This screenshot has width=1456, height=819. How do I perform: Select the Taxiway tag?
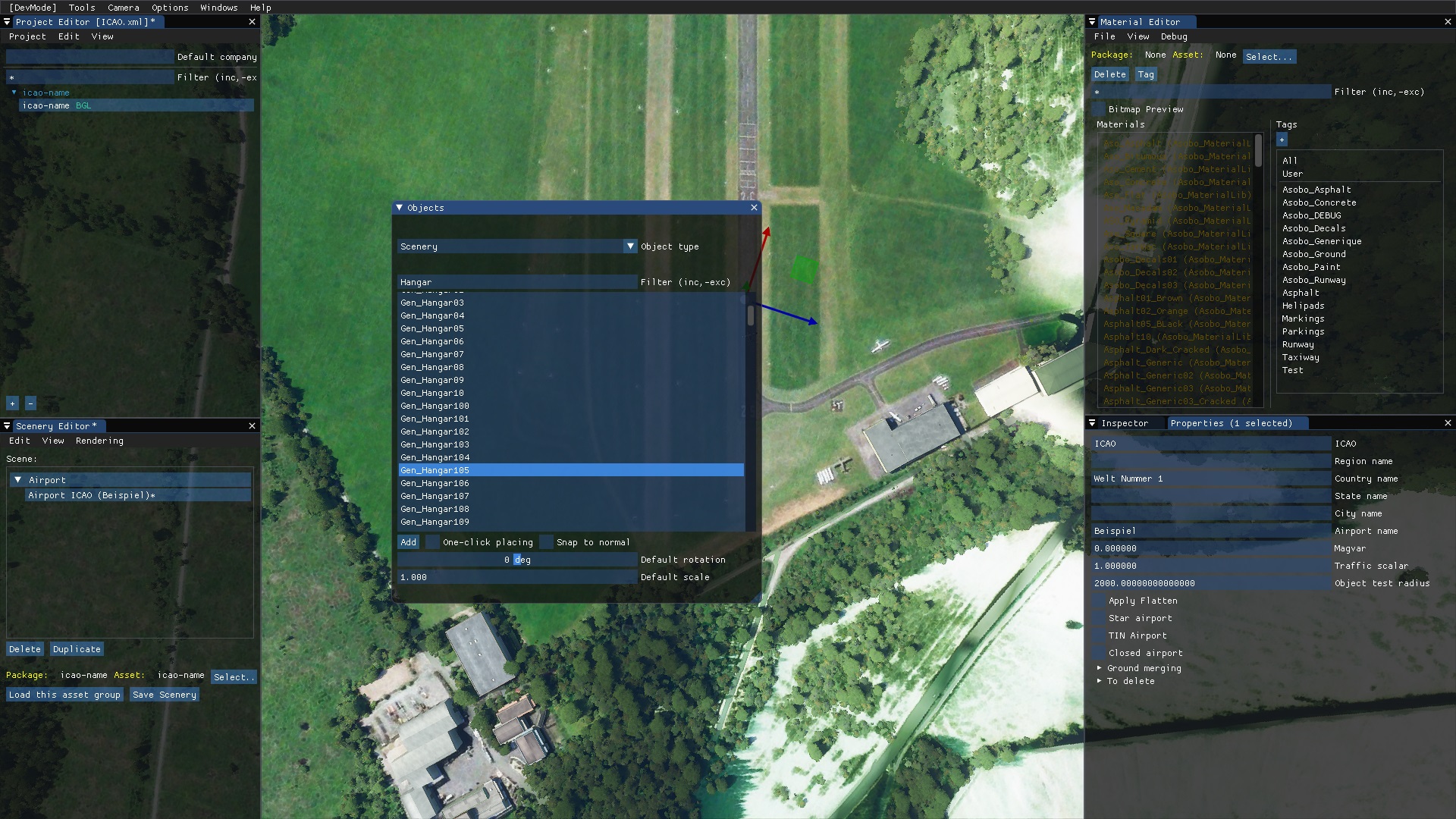(x=1301, y=357)
